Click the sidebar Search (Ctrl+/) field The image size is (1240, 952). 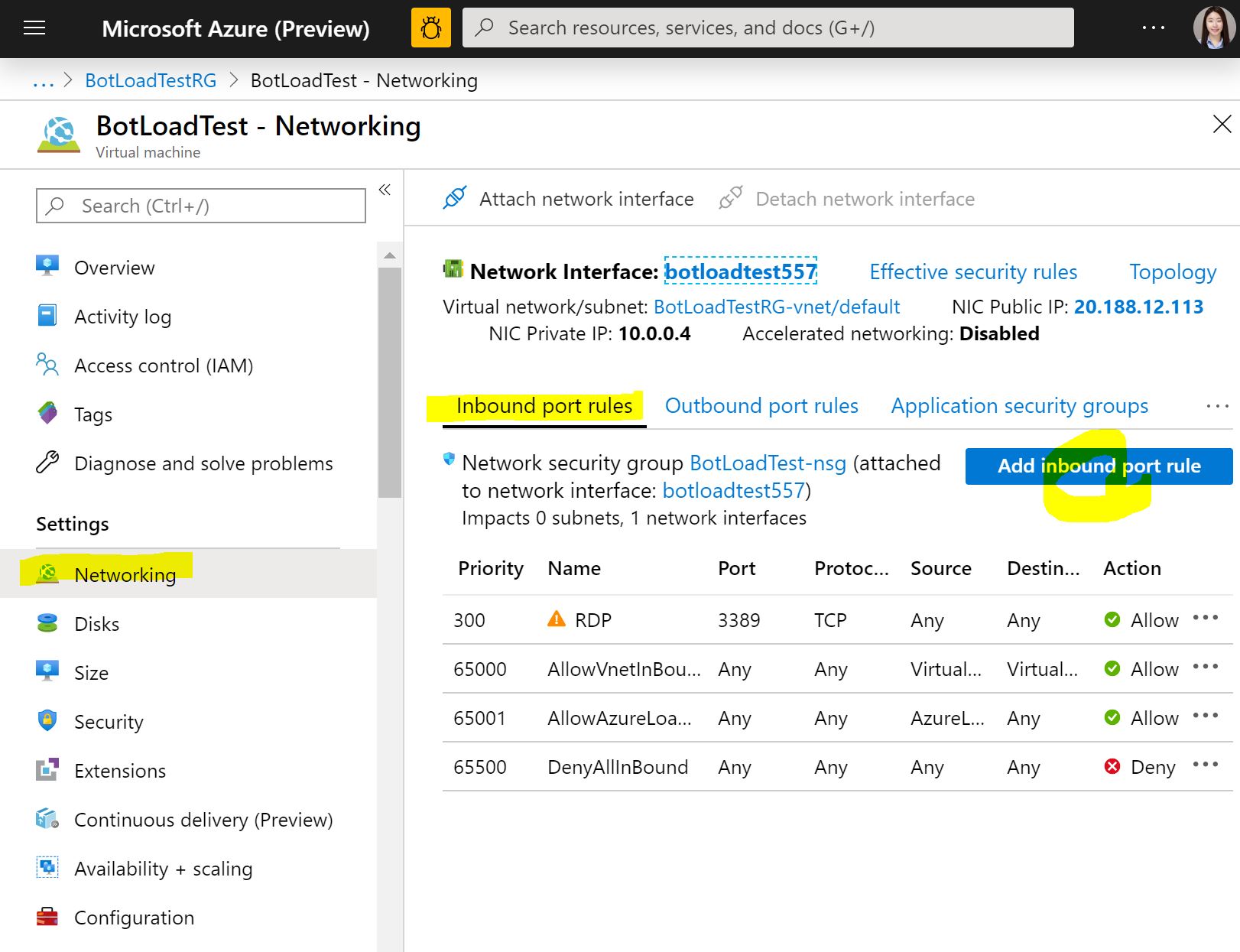(x=201, y=206)
